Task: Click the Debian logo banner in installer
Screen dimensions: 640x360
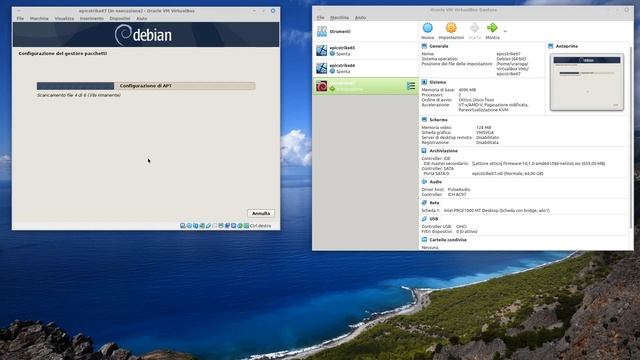Action: [146, 35]
